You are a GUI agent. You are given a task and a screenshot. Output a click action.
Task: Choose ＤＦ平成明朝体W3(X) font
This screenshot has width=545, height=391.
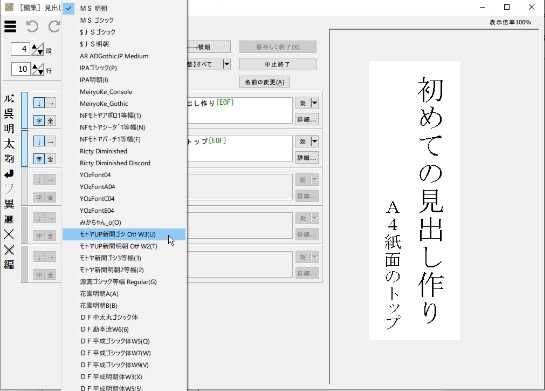click(x=124, y=377)
